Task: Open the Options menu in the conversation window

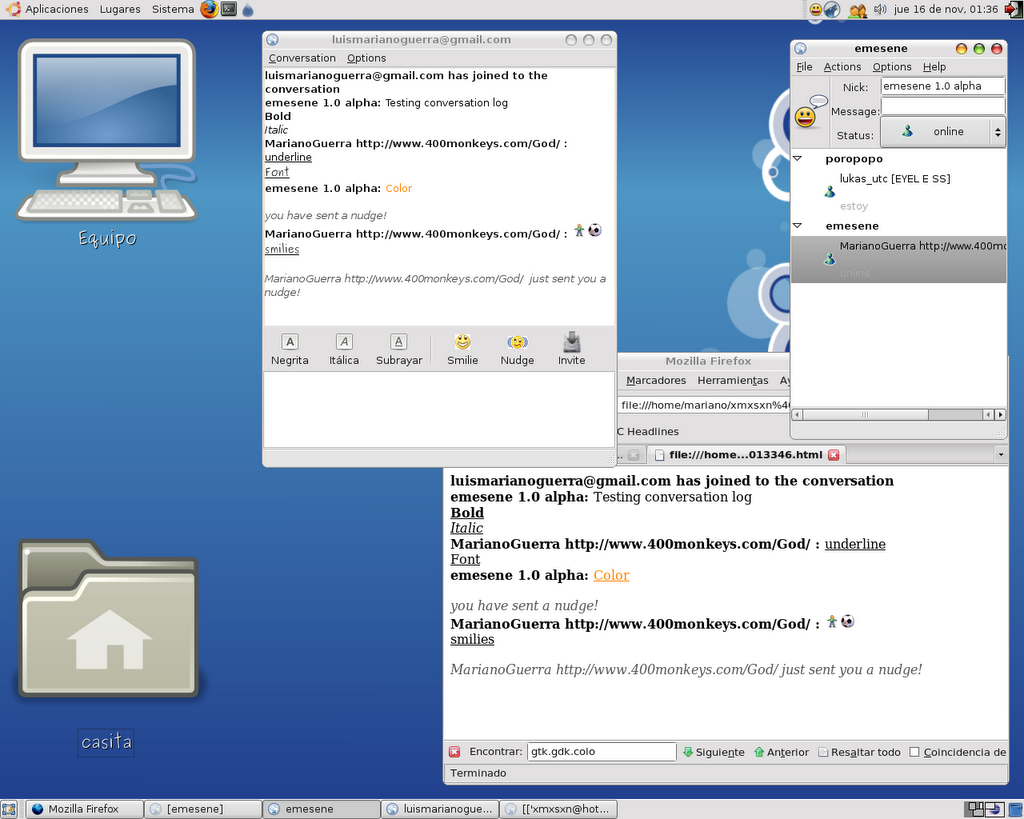Action: (366, 58)
